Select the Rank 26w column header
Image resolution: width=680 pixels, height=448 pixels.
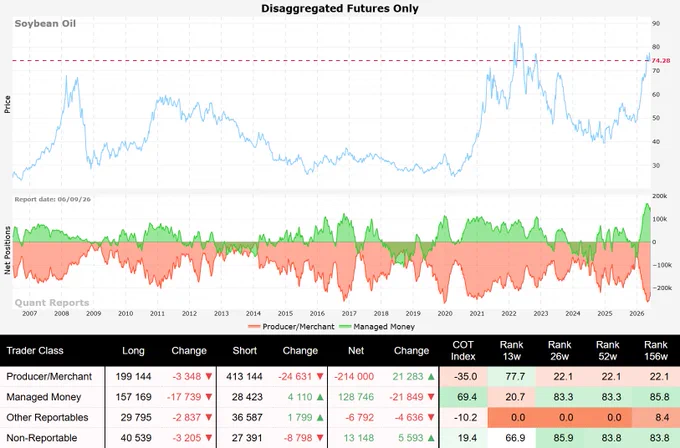tap(559, 350)
